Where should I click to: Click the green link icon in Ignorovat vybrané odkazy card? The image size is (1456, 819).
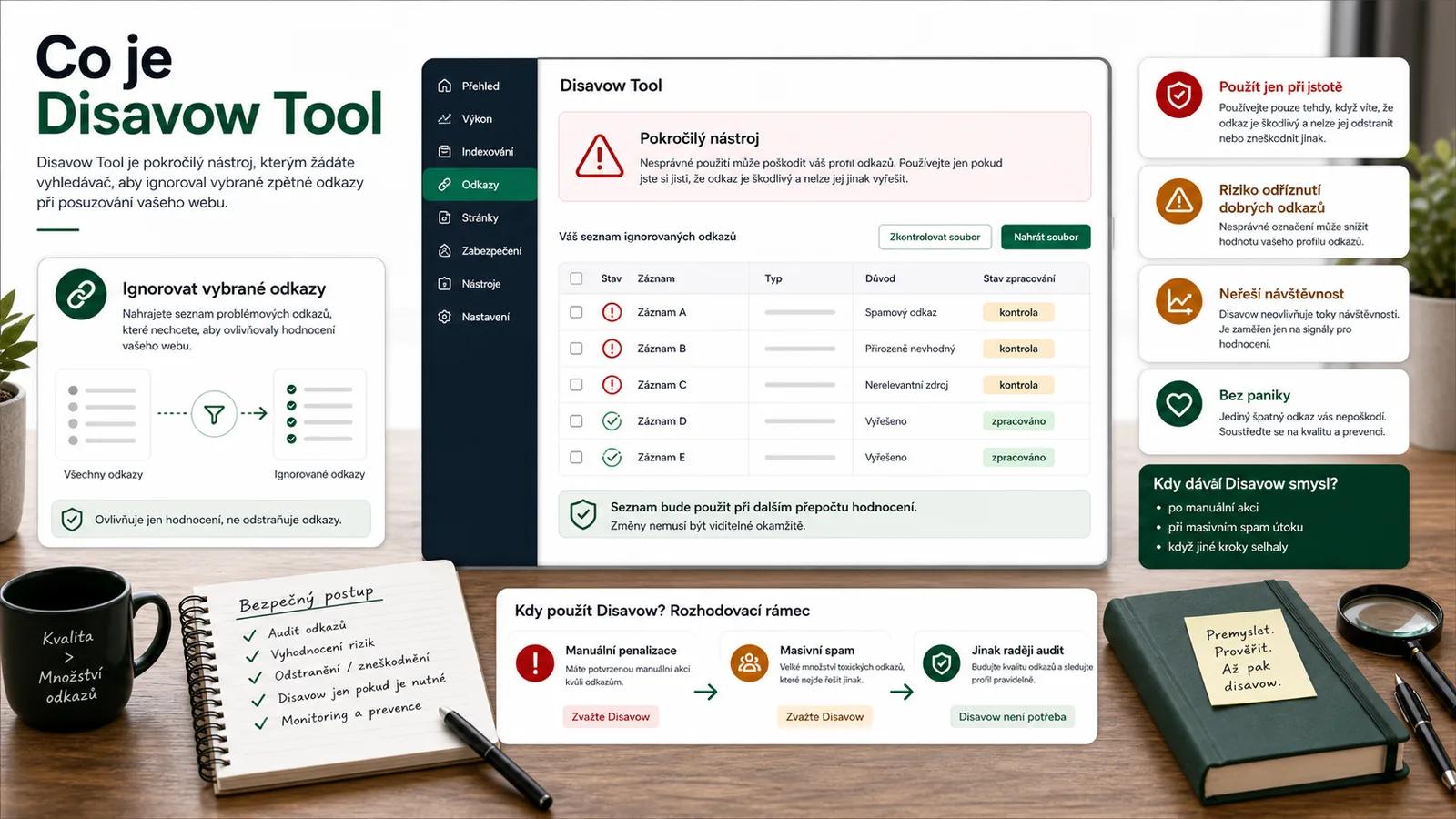(x=81, y=294)
